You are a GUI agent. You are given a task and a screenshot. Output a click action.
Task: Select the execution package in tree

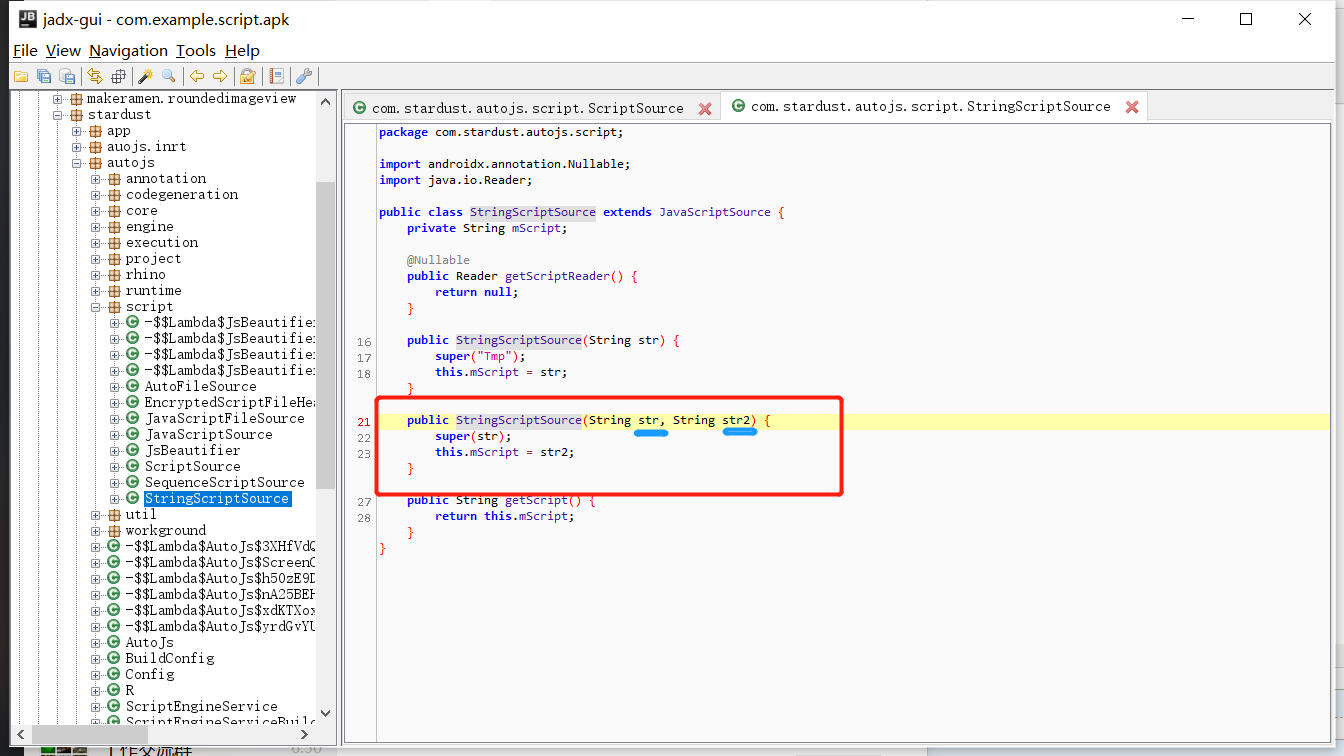click(x=162, y=243)
